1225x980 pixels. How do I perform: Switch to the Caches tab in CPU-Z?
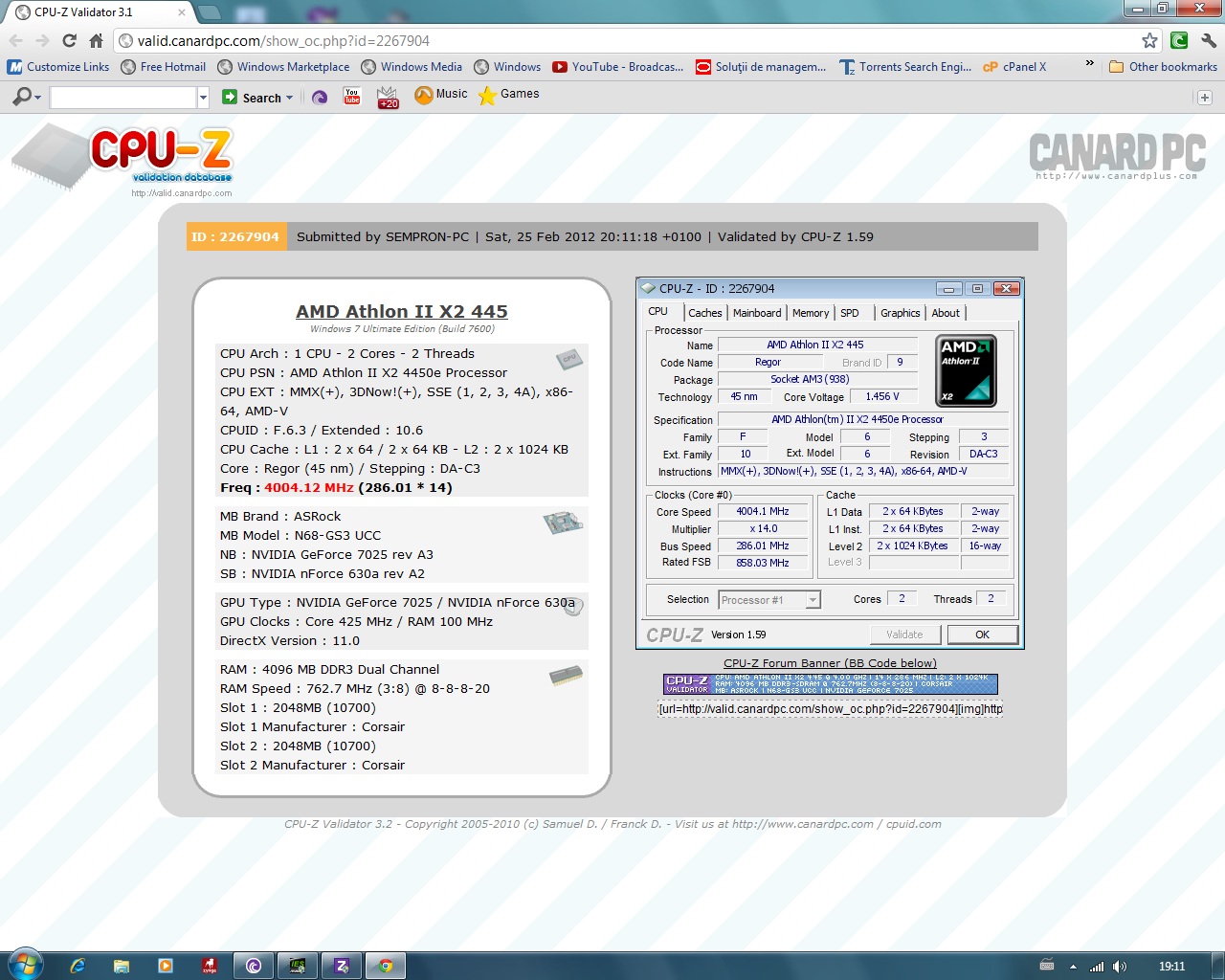pyautogui.click(x=705, y=313)
